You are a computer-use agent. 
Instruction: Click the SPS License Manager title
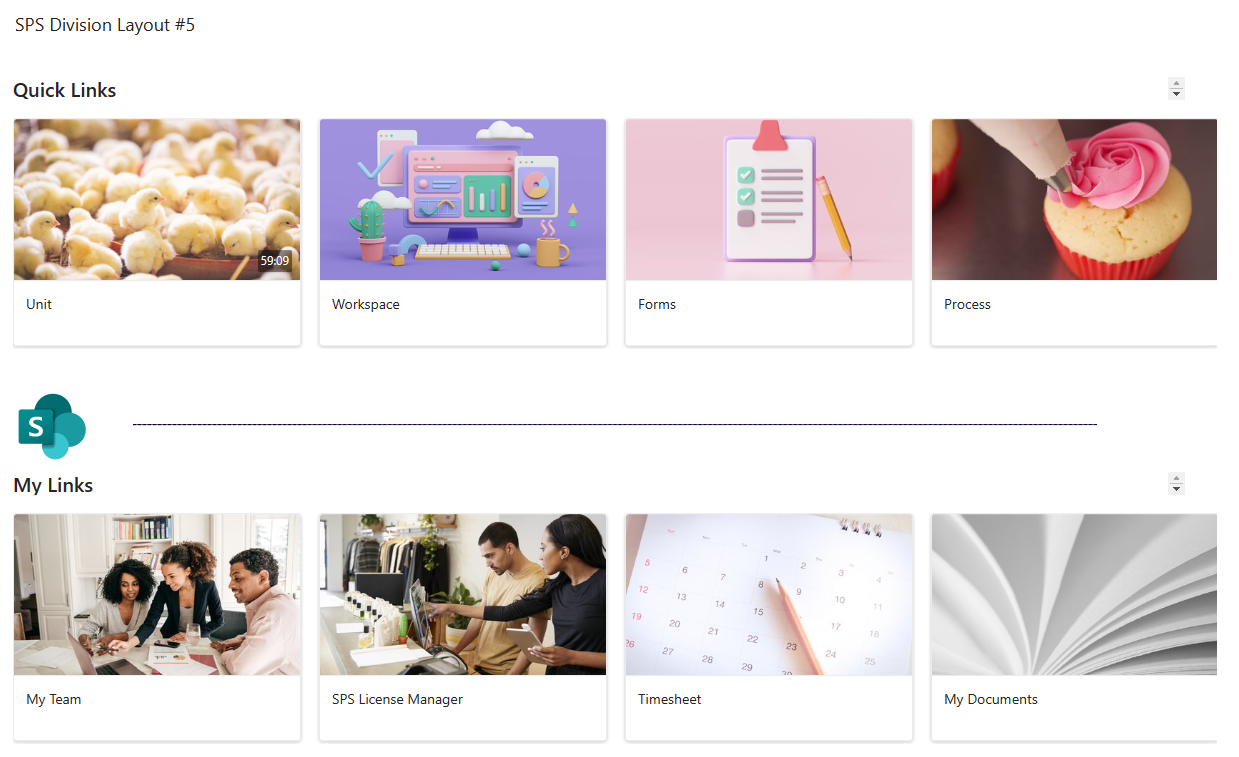[398, 699]
